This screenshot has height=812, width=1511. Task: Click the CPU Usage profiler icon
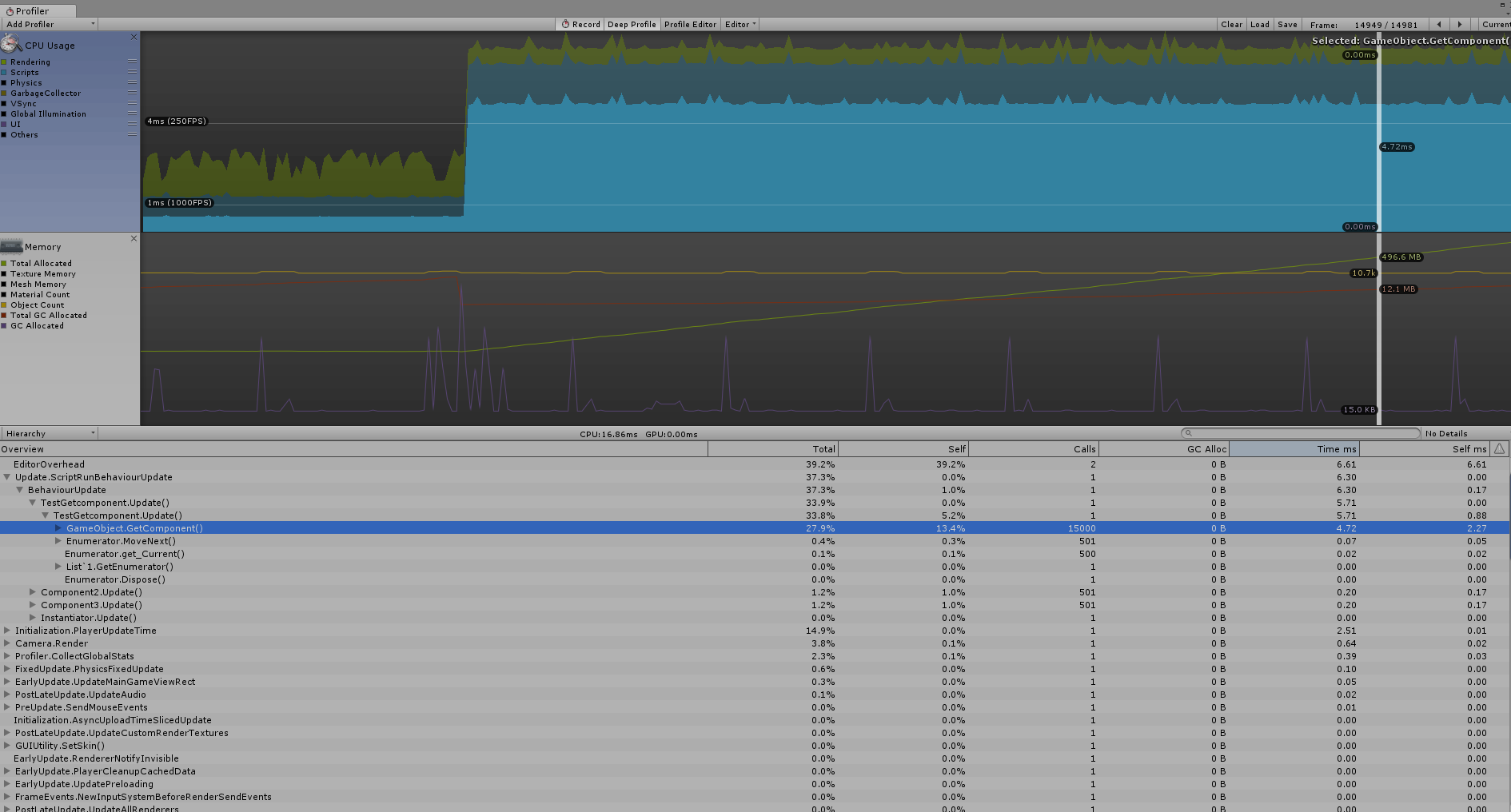[x=11, y=44]
